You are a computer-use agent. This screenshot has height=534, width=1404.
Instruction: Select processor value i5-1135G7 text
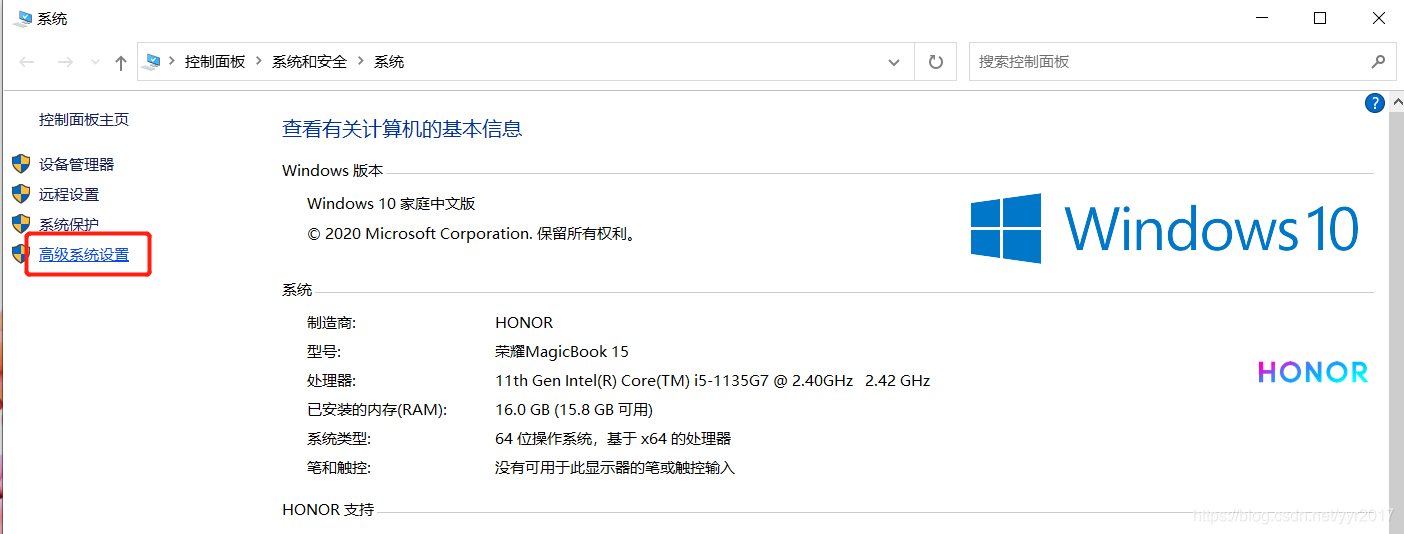713,381
